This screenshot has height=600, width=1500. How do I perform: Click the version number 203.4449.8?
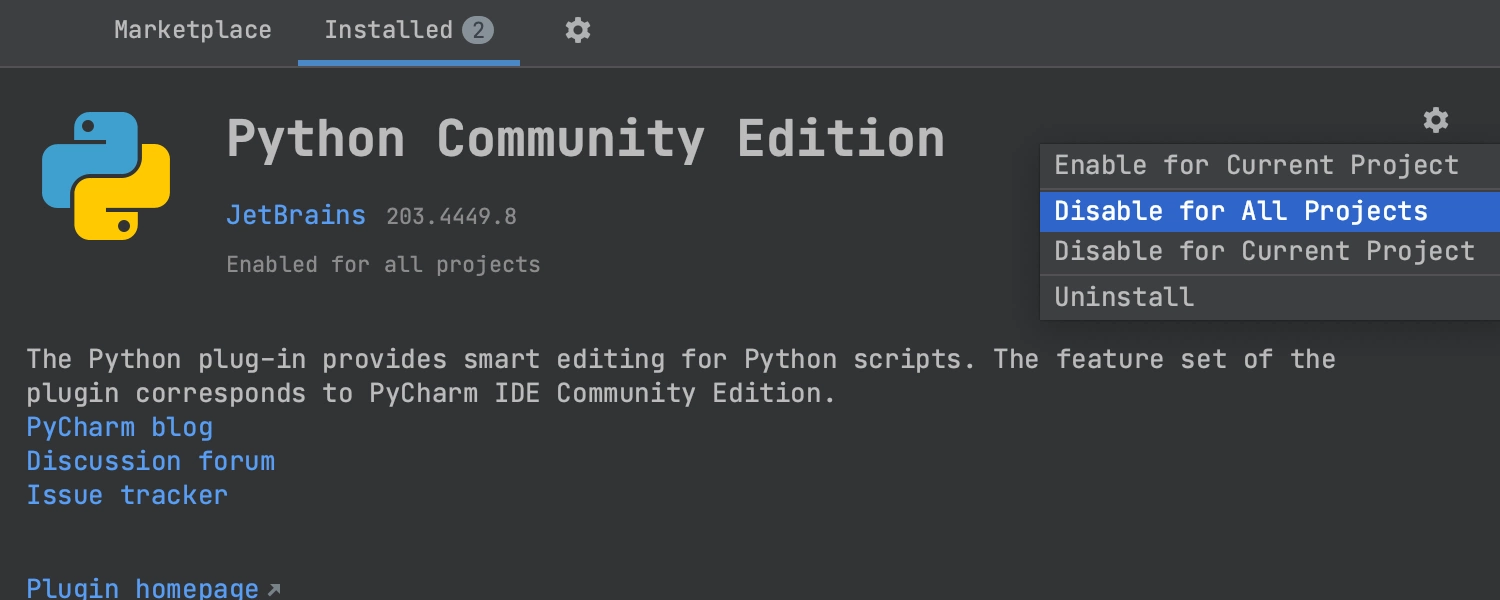[451, 216]
